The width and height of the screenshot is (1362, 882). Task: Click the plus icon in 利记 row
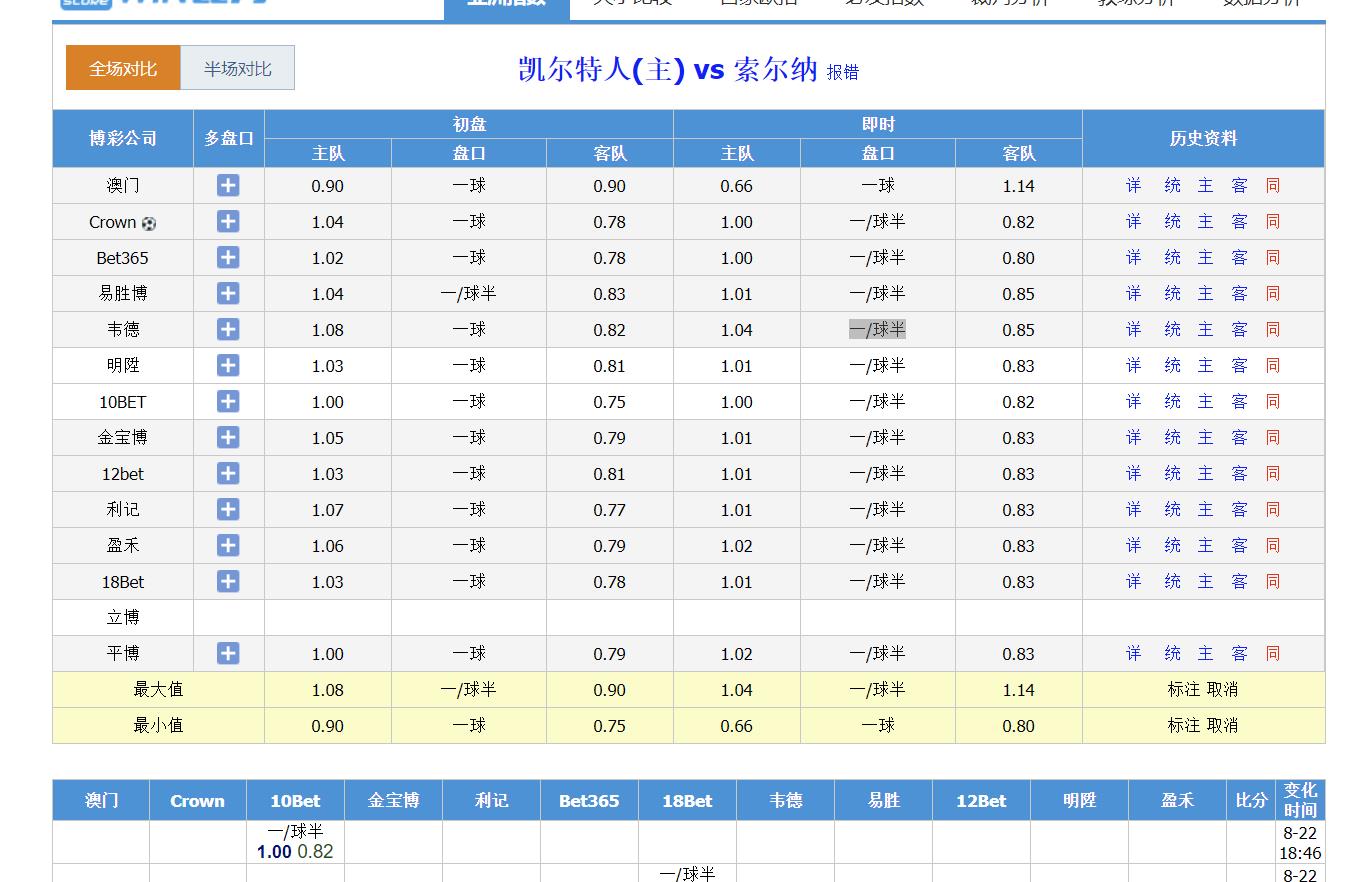[x=228, y=509]
